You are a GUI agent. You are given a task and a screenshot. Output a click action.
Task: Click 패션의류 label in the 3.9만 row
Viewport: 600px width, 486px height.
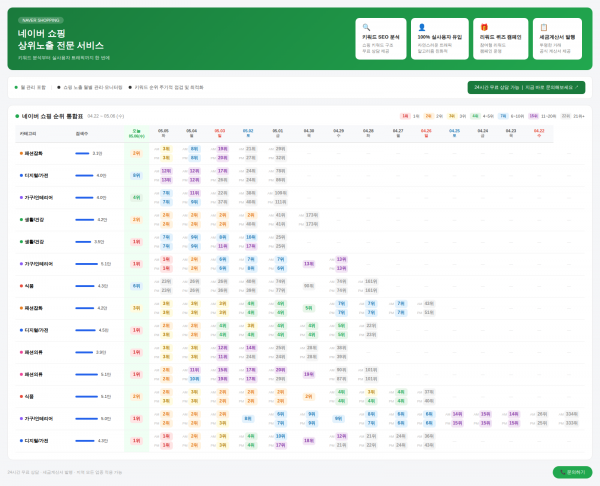[x=34, y=352]
